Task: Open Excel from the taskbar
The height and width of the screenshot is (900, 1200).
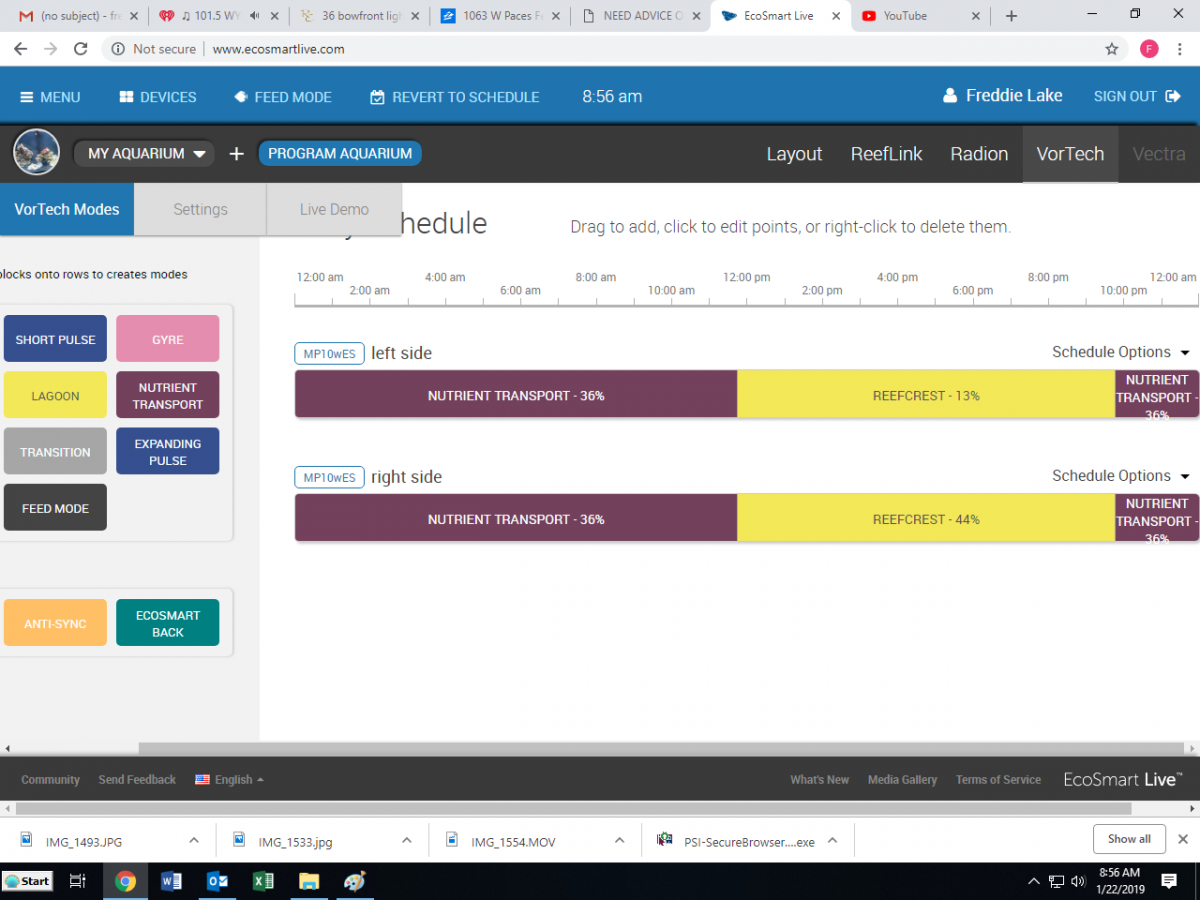Action: click(263, 881)
